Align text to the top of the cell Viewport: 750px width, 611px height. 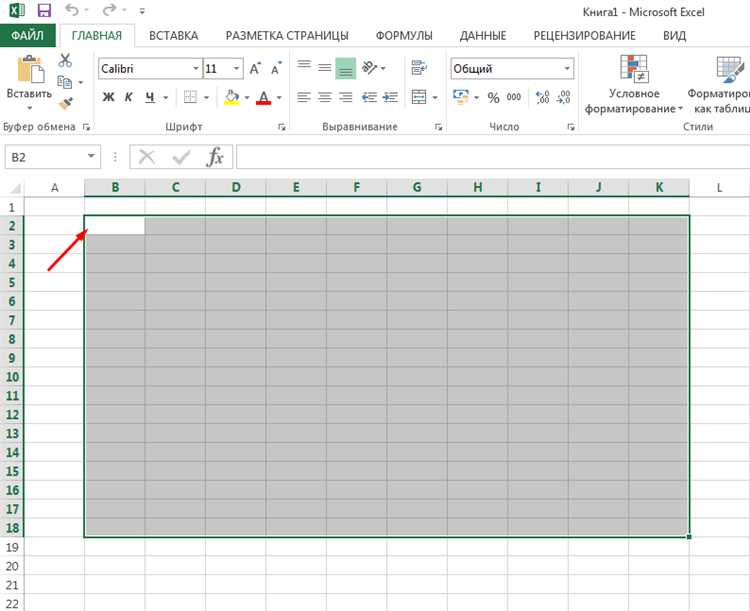304,65
